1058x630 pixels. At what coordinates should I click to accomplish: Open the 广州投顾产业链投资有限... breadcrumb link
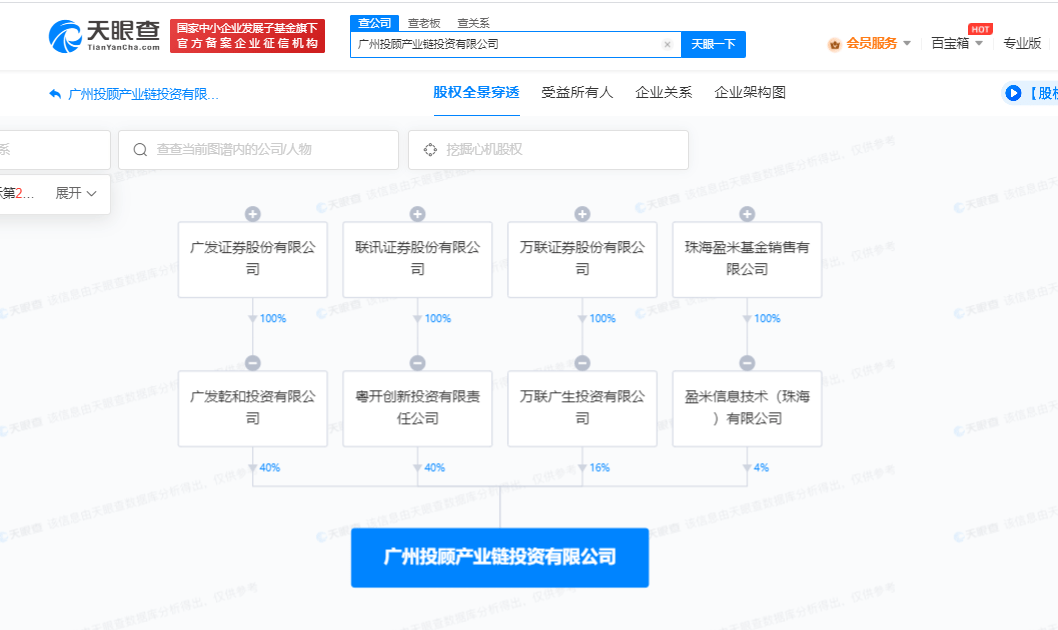pyautogui.click(x=143, y=94)
